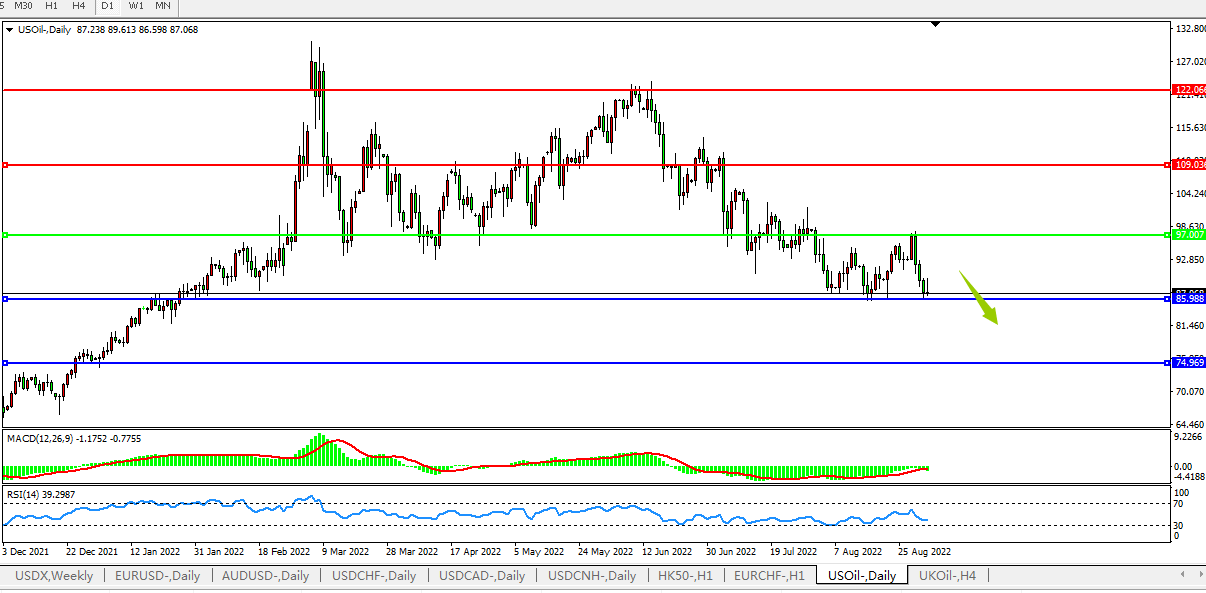Select left handle of the 74.969 blue line
Screen dimensions: 1206x593
6,363
